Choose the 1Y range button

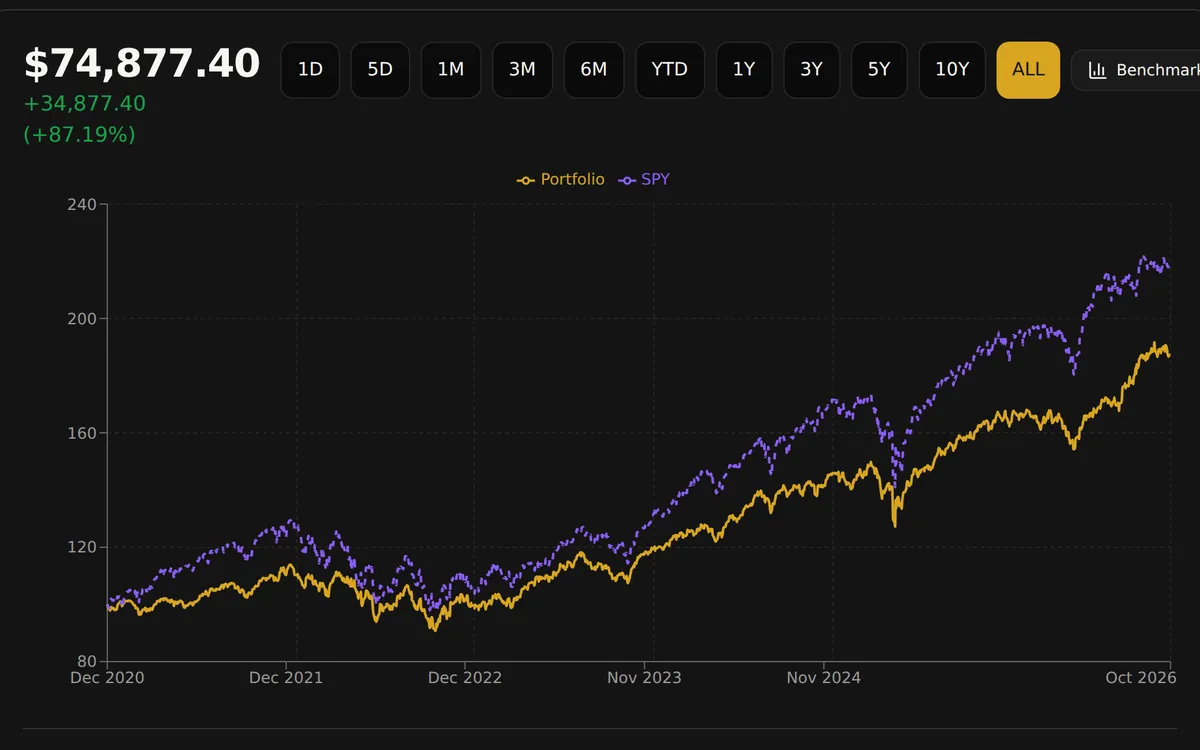coord(744,70)
